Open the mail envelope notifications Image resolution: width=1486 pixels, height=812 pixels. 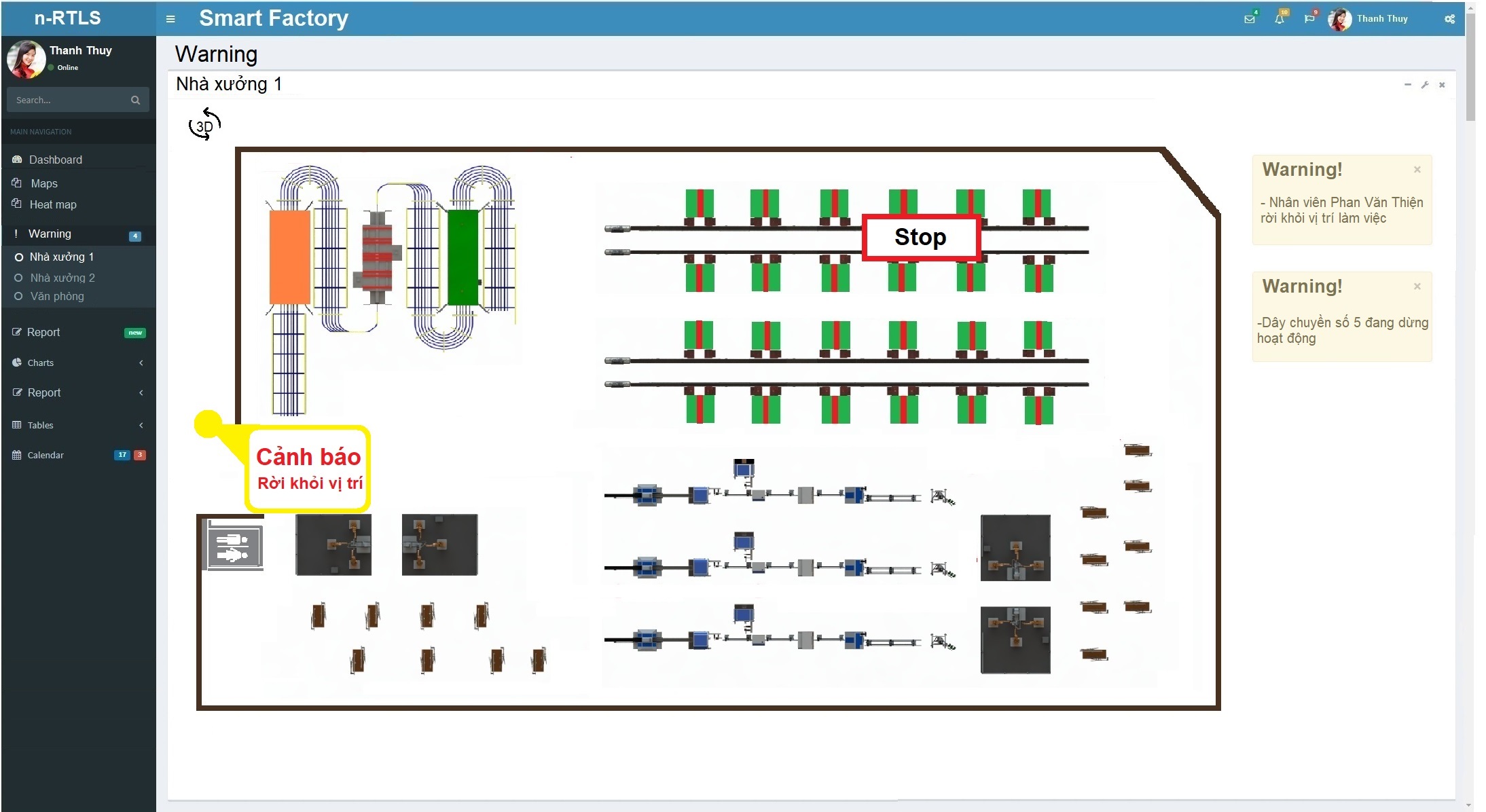click(x=1249, y=19)
